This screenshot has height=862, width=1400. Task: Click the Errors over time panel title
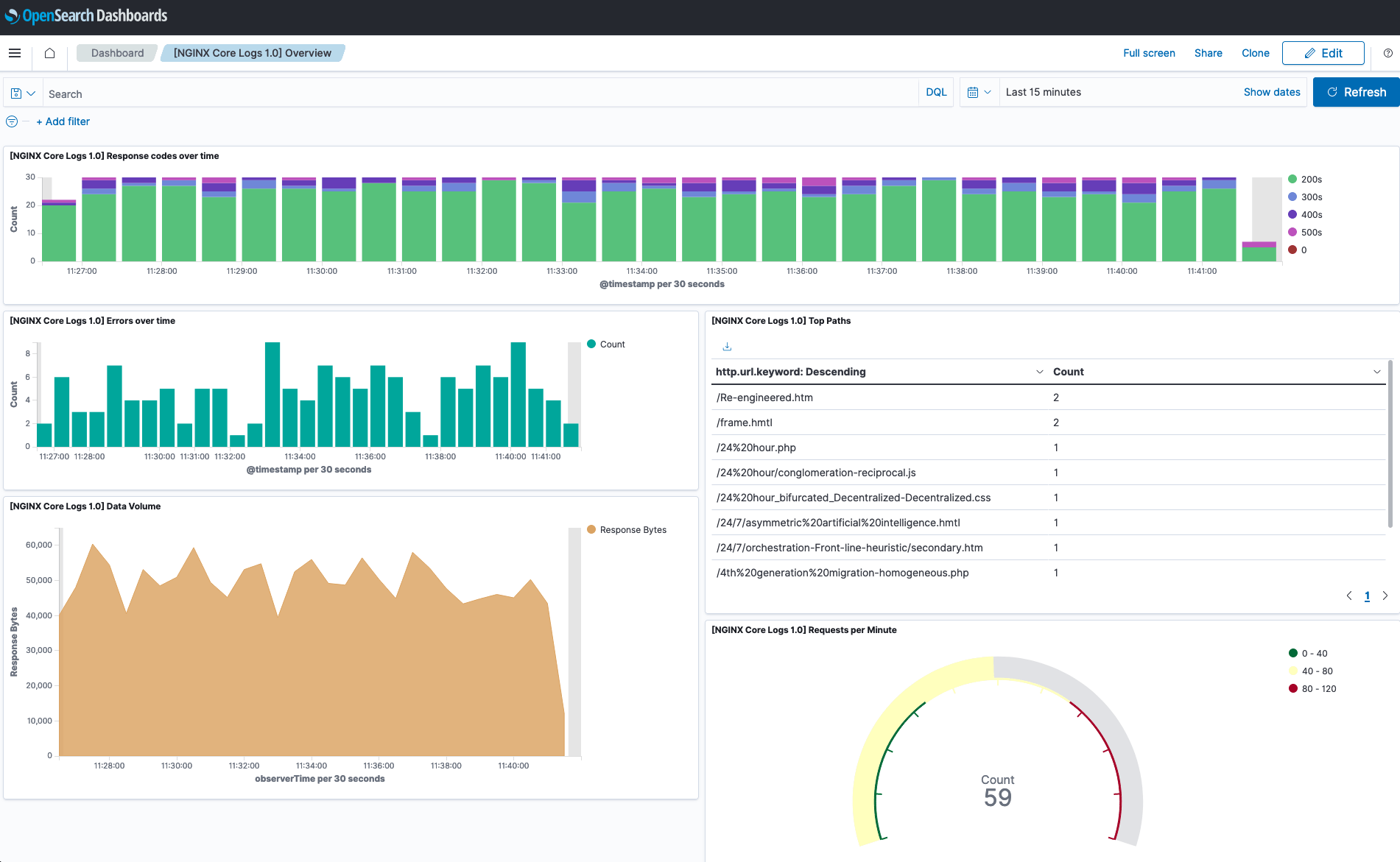[x=92, y=321]
